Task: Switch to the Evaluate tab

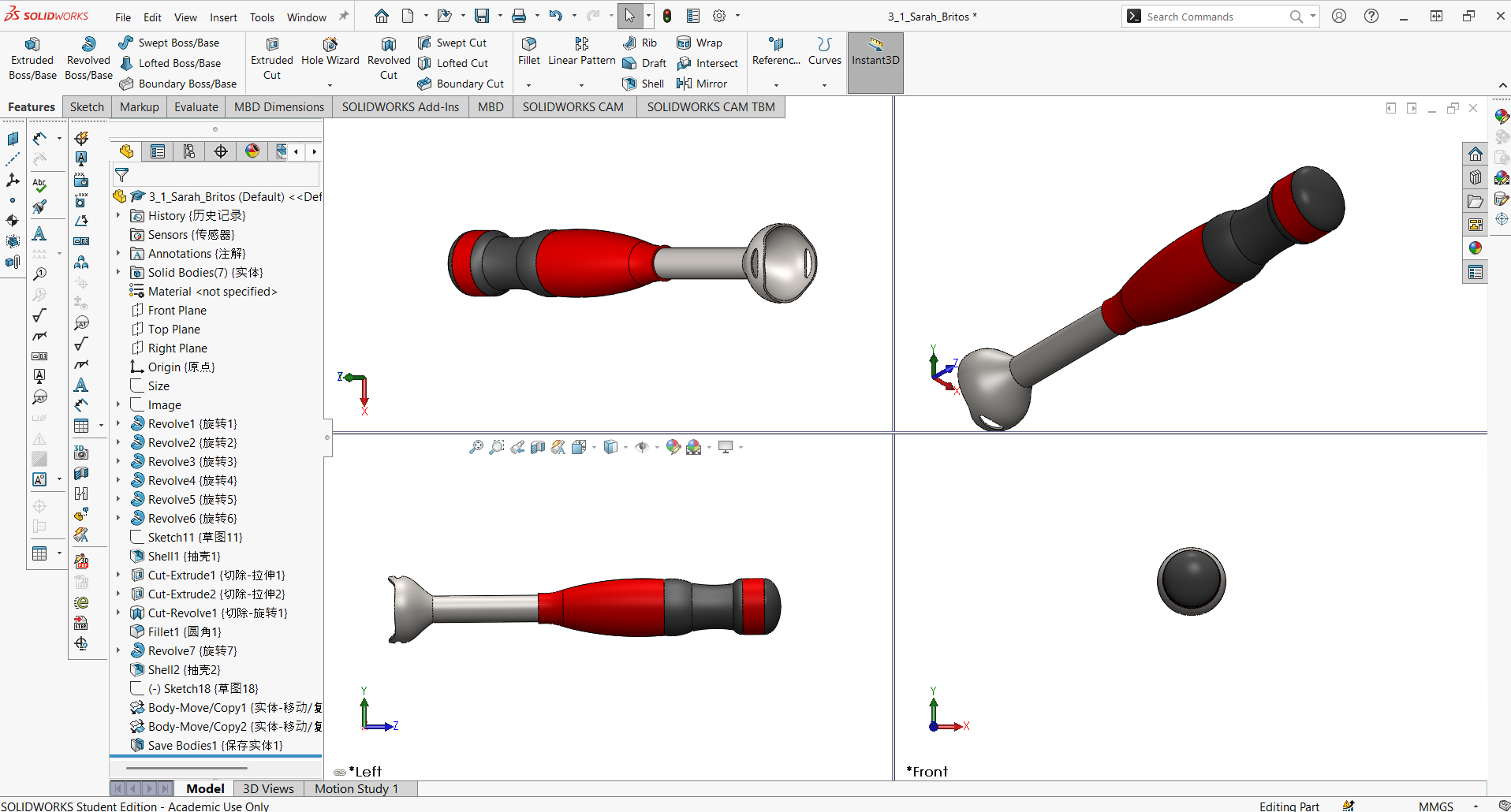Action: click(196, 107)
